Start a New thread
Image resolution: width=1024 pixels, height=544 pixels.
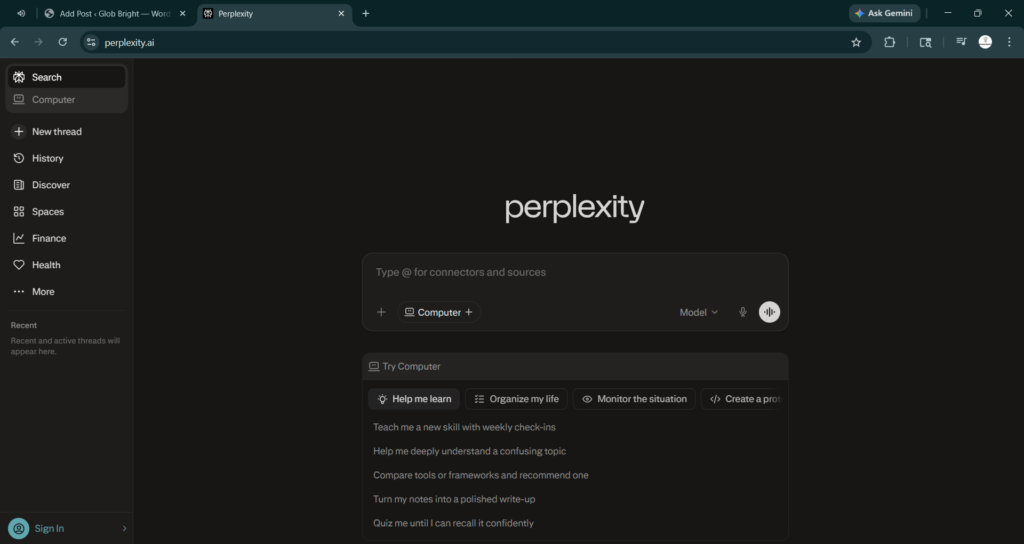(x=56, y=132)
